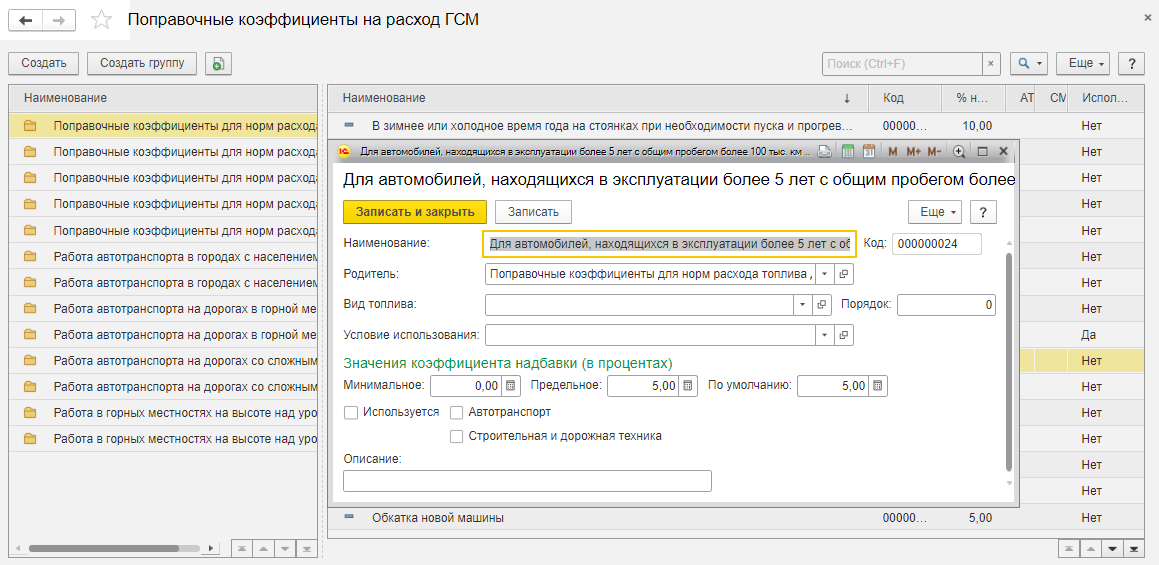
Task: Click Создать группу button
Action: [x=142, y=64]
